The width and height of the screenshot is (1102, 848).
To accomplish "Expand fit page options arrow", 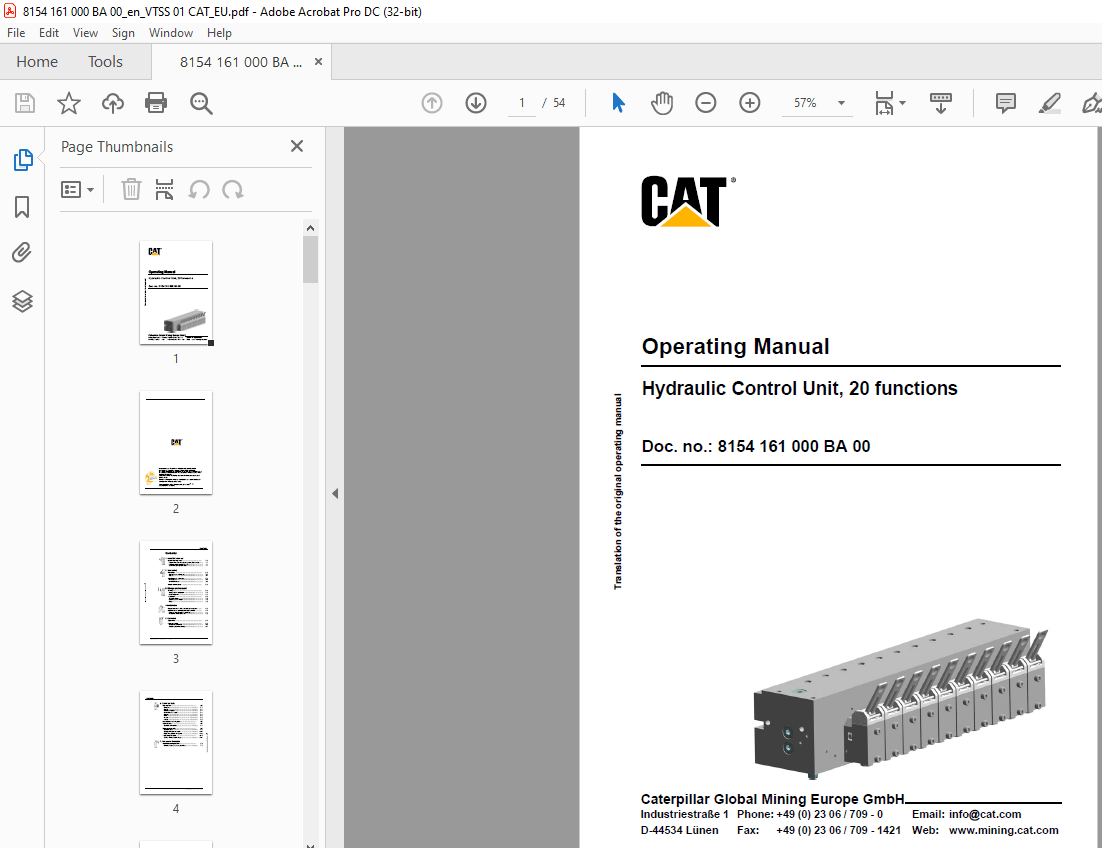I will point(902,103).
